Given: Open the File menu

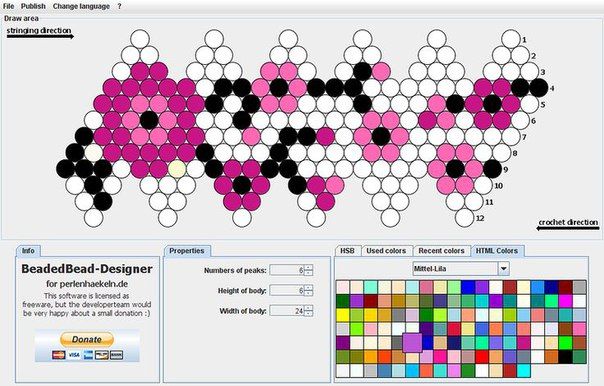Looking at the screenshot, I should (8, 6).
